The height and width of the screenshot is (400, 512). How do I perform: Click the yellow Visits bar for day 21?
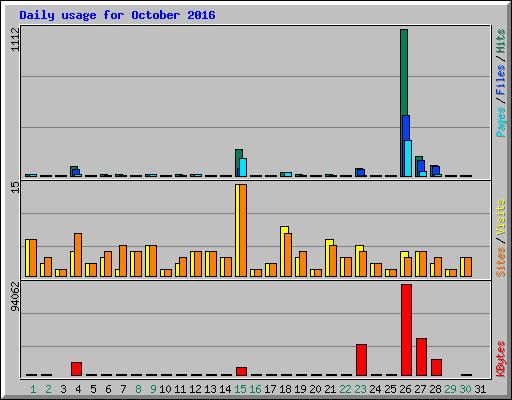tap(328, 258)
